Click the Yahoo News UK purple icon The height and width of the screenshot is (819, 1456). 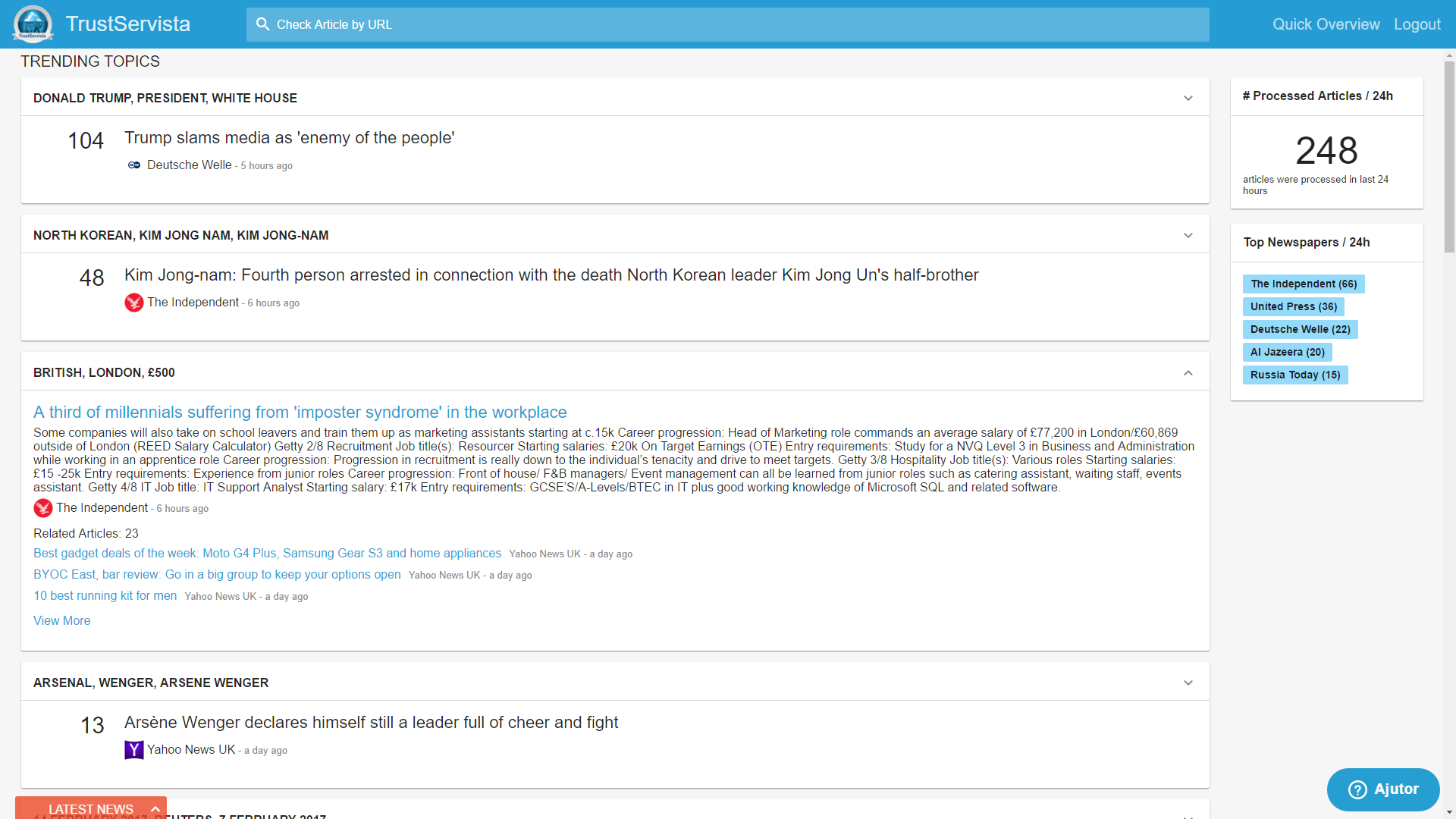point(134,750)
